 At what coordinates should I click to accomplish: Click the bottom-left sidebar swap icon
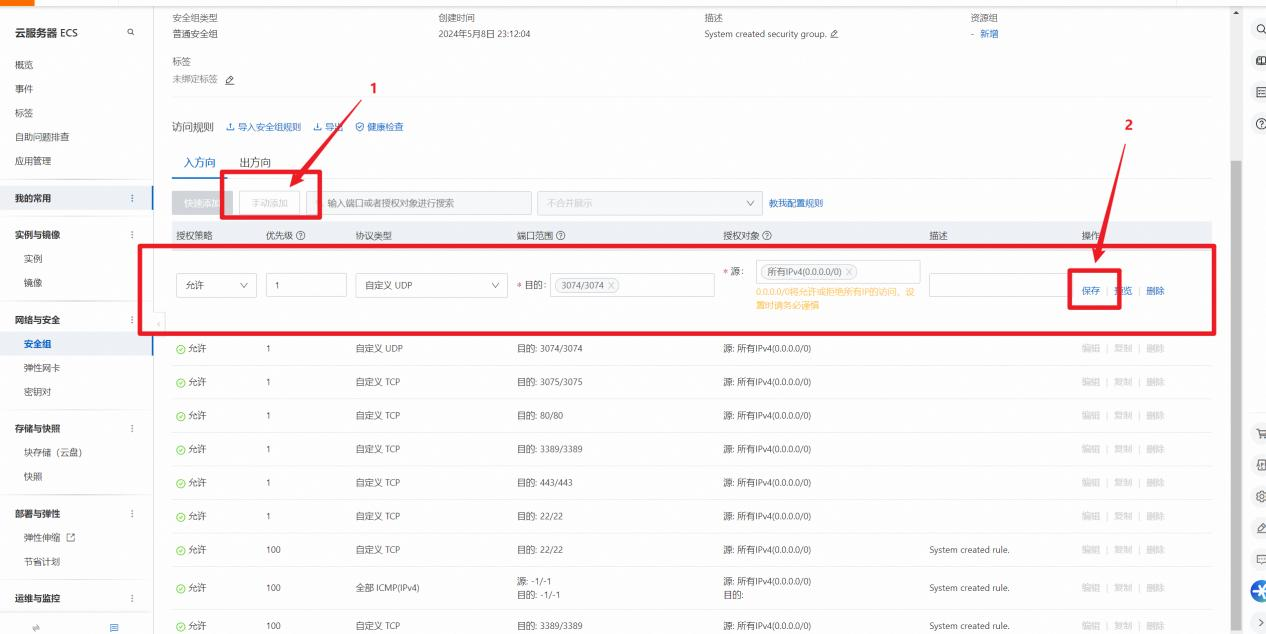[37, 627]
